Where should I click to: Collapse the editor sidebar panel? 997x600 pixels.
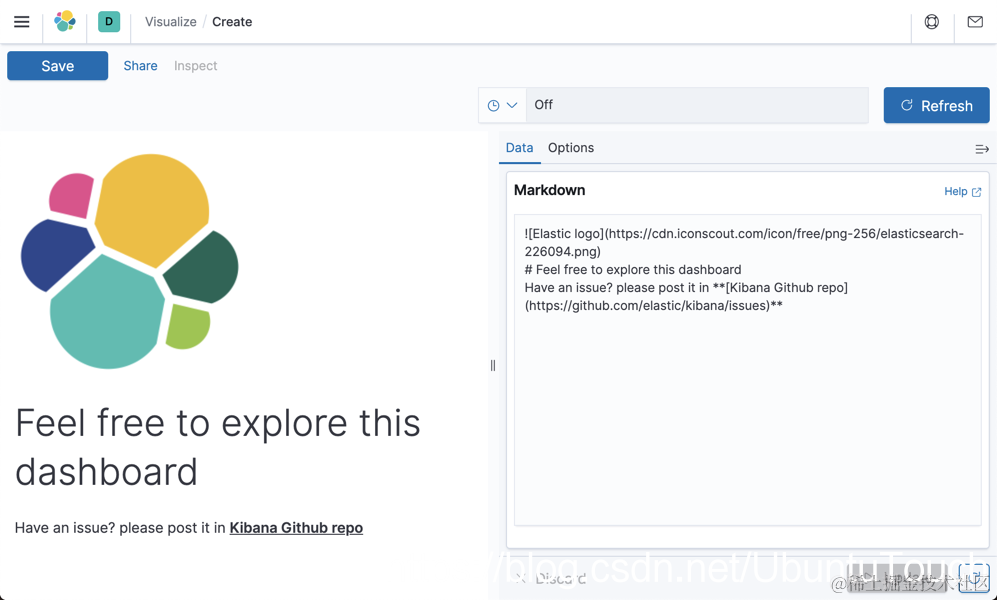point(982,149)
